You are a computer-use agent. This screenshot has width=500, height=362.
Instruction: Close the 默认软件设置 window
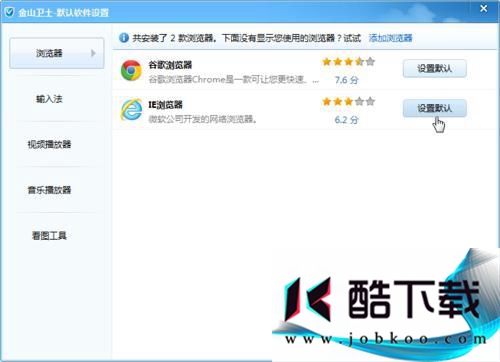point(484,9)
